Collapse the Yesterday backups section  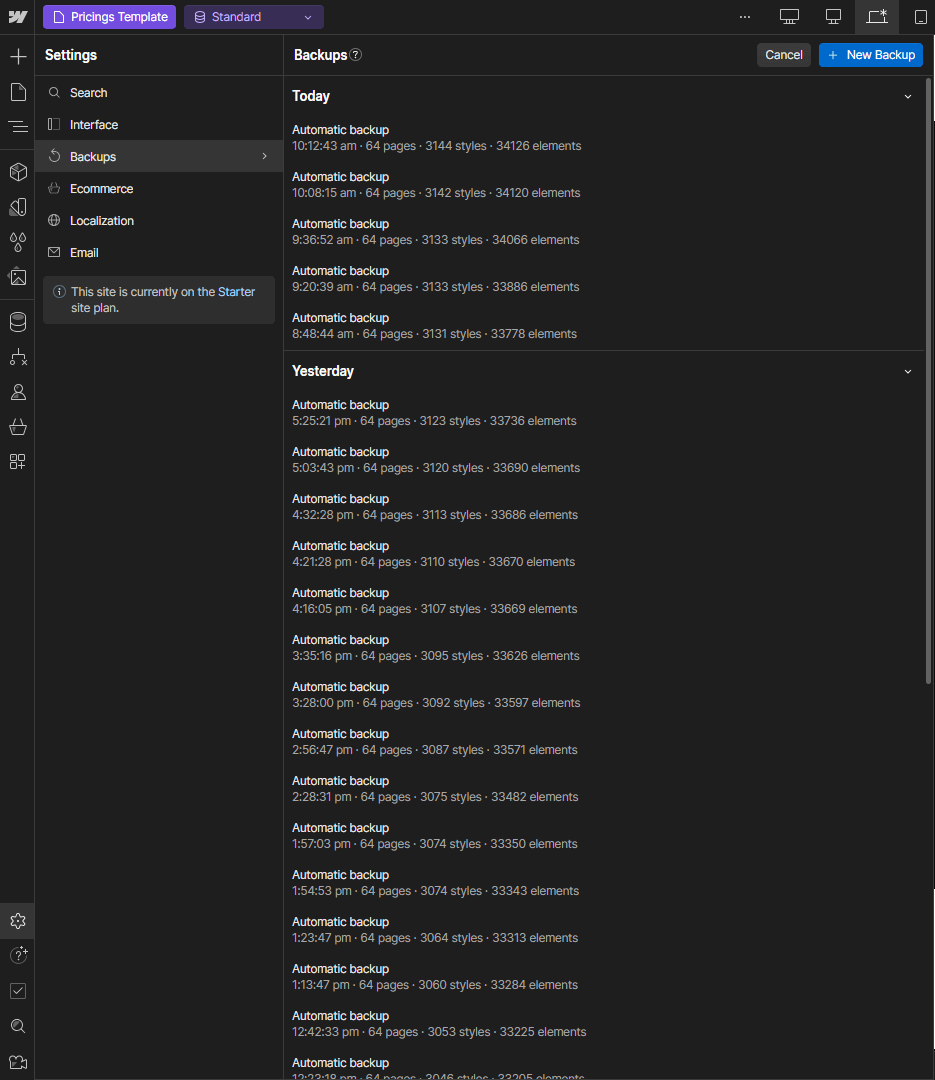click(907, 370)
